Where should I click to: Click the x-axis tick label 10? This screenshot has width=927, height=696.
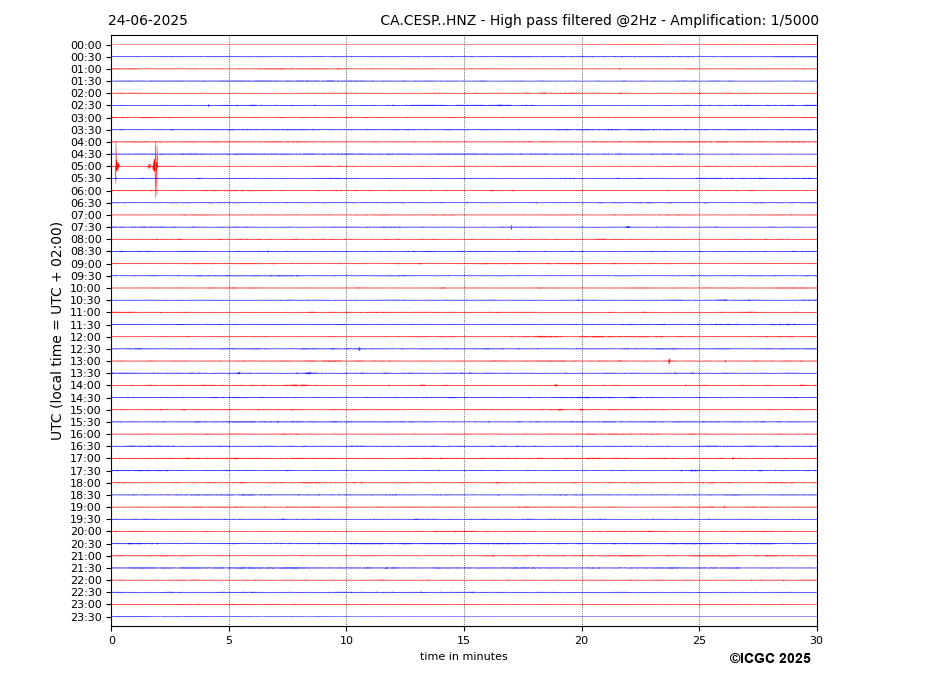(x=346, y=640)
